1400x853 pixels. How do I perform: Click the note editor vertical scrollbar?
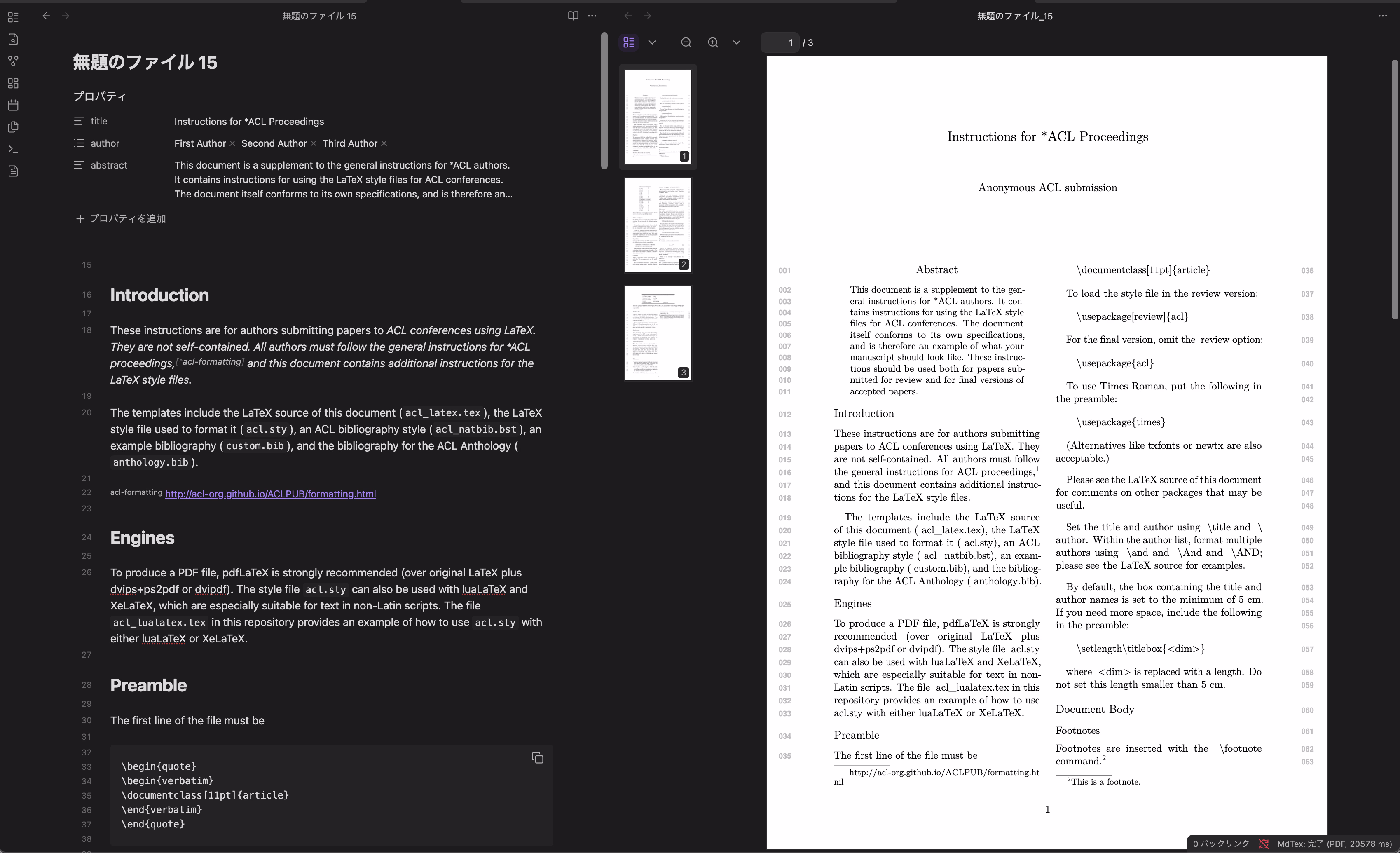click(x=604, y=101)
